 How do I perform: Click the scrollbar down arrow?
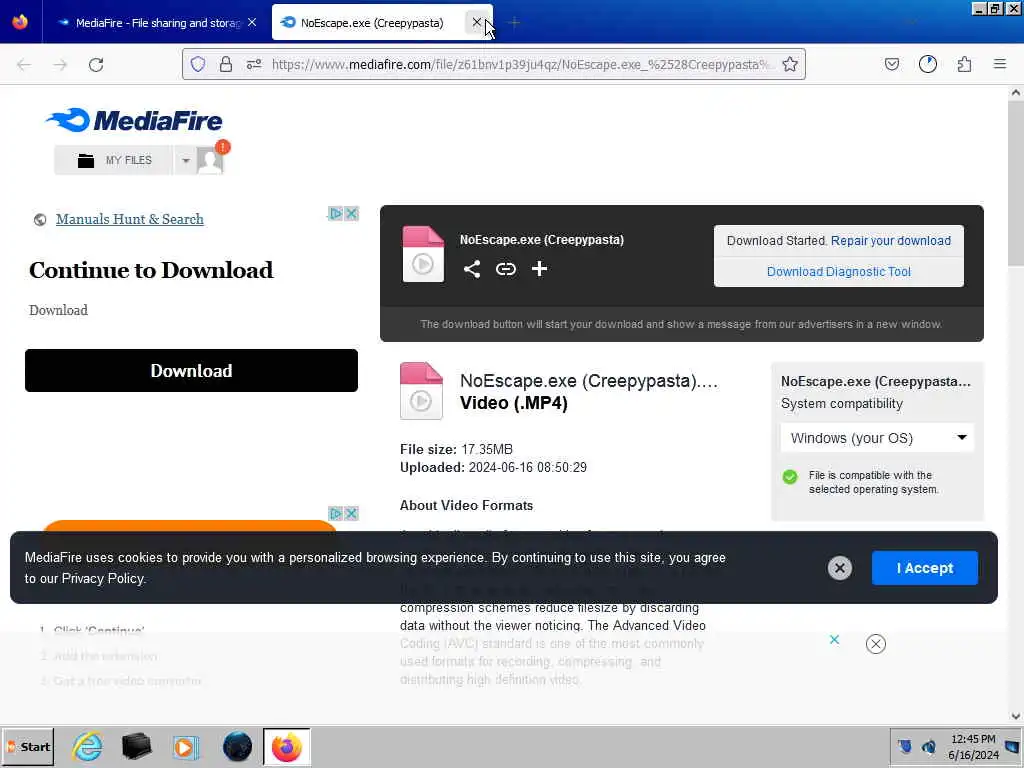coord(1016,716)
